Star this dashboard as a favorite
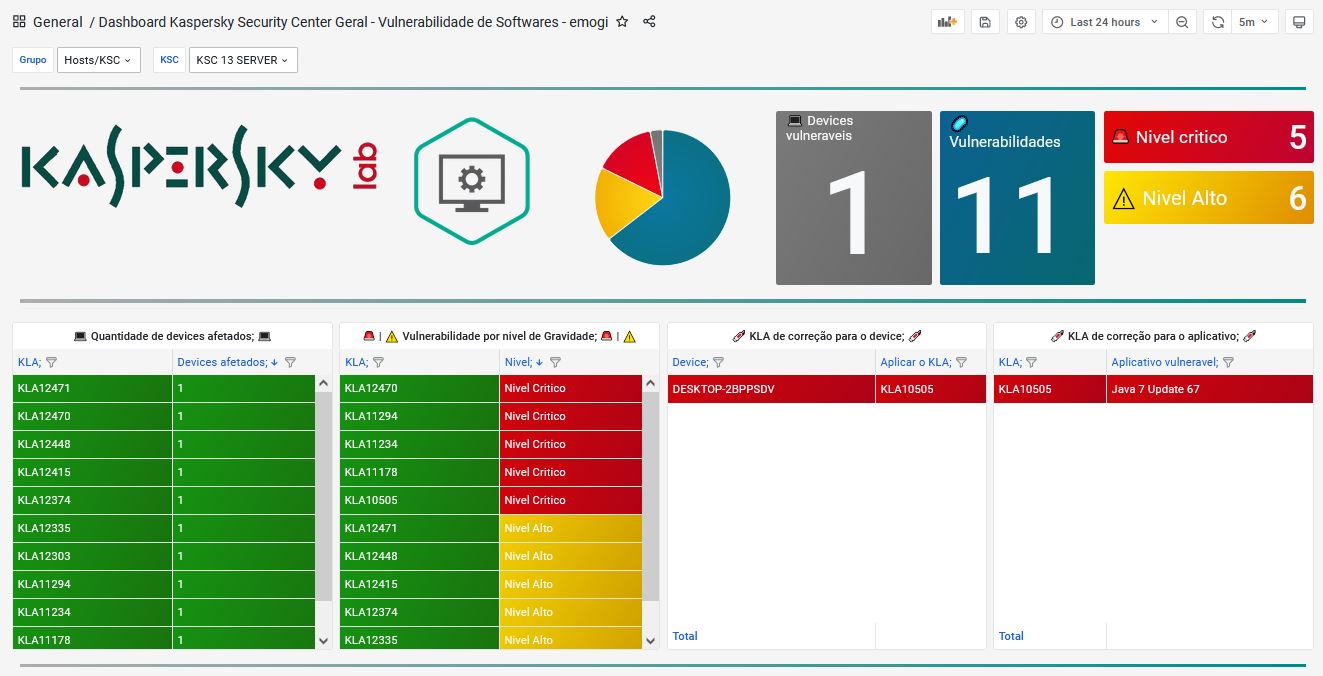The image size is (1323, 676). click(x=622, y=22)
